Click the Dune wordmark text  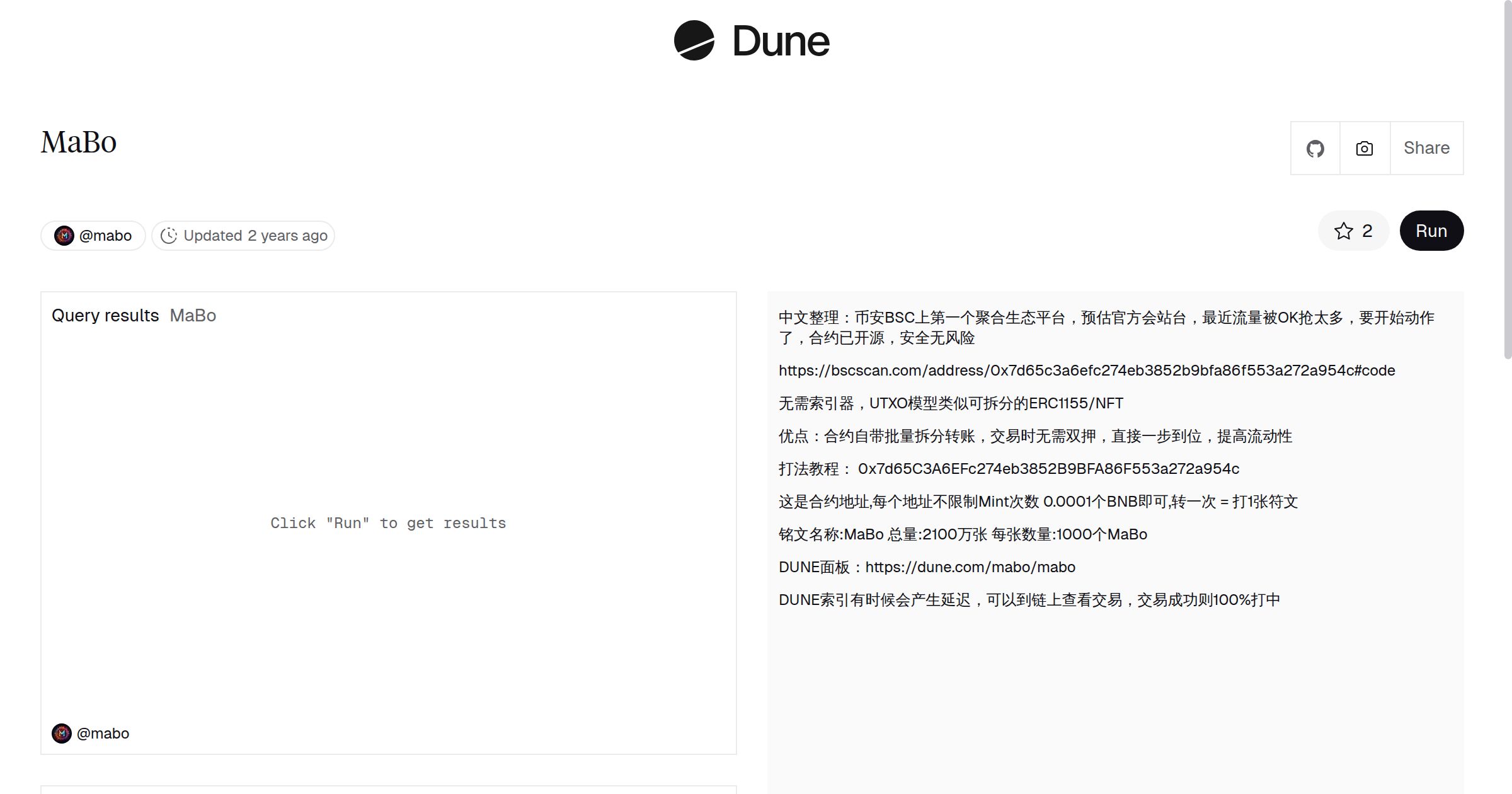point(781,42)
